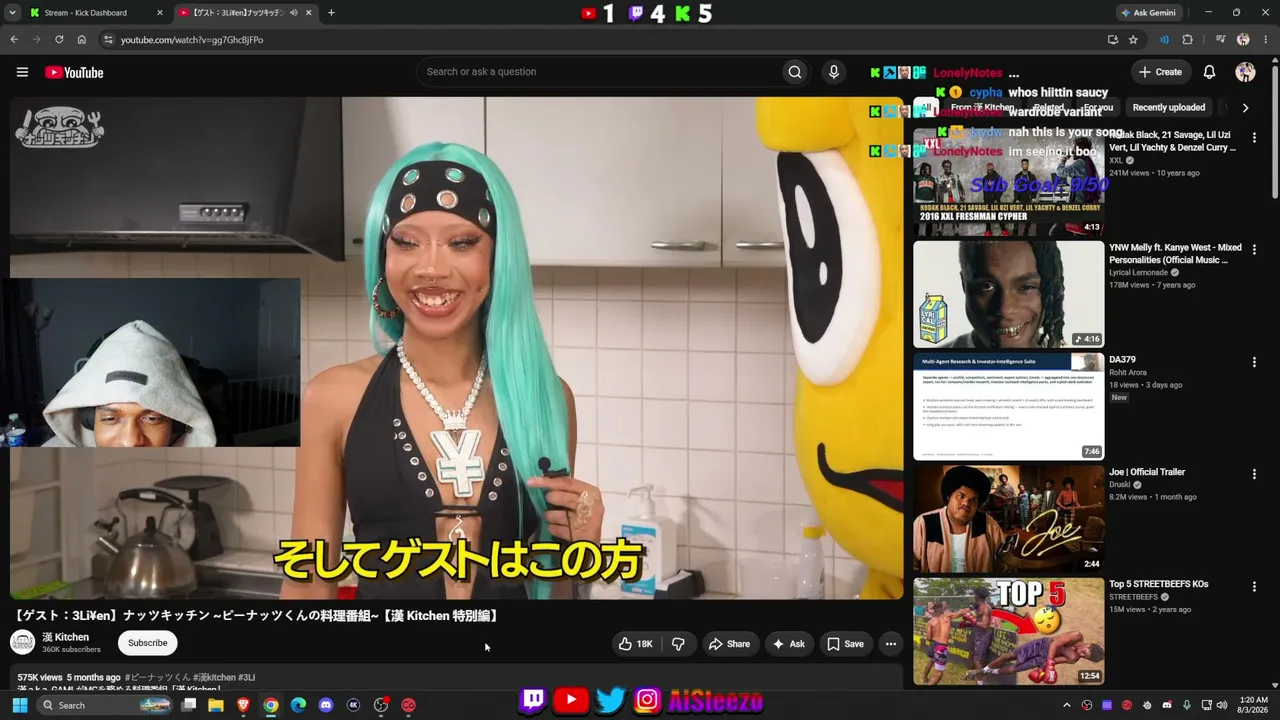Image resolution: width=1280 pixels, height=720 pixels.
Task: Open options for Top 5 STREETBEEFS KOs
Action: [1254, 586]
